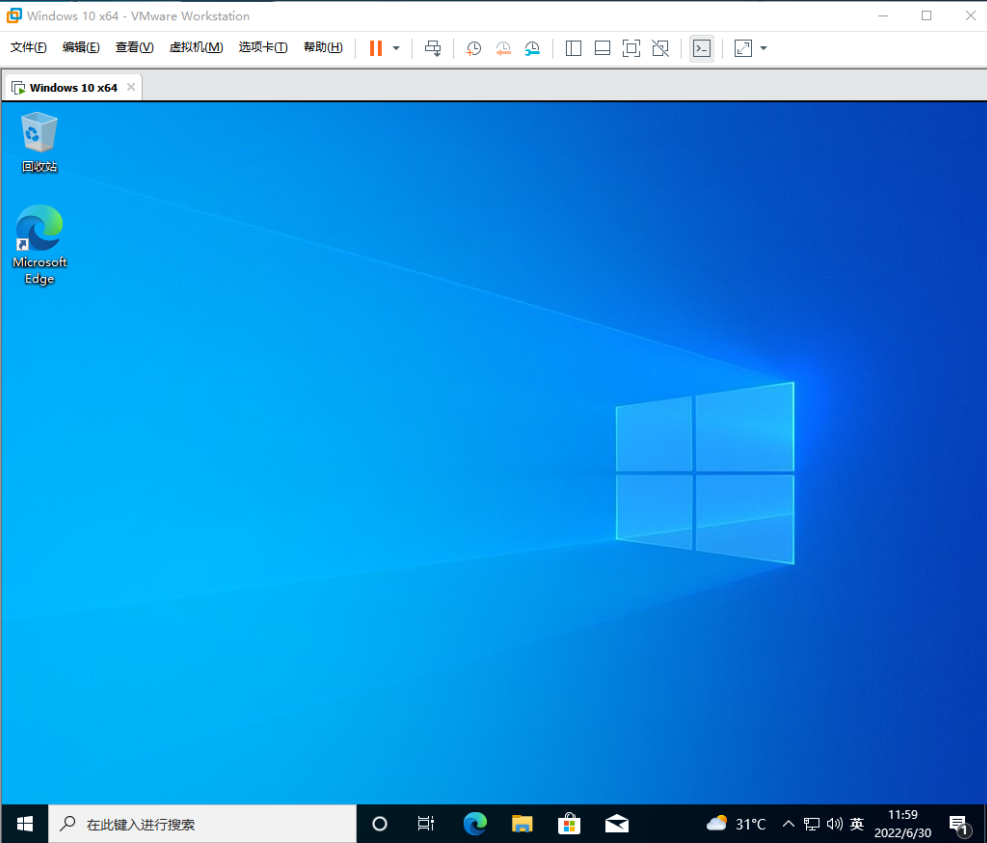The height and width of the screenshot is (843, 987).
Task: Switch to Unity mode
Action: 660,48
